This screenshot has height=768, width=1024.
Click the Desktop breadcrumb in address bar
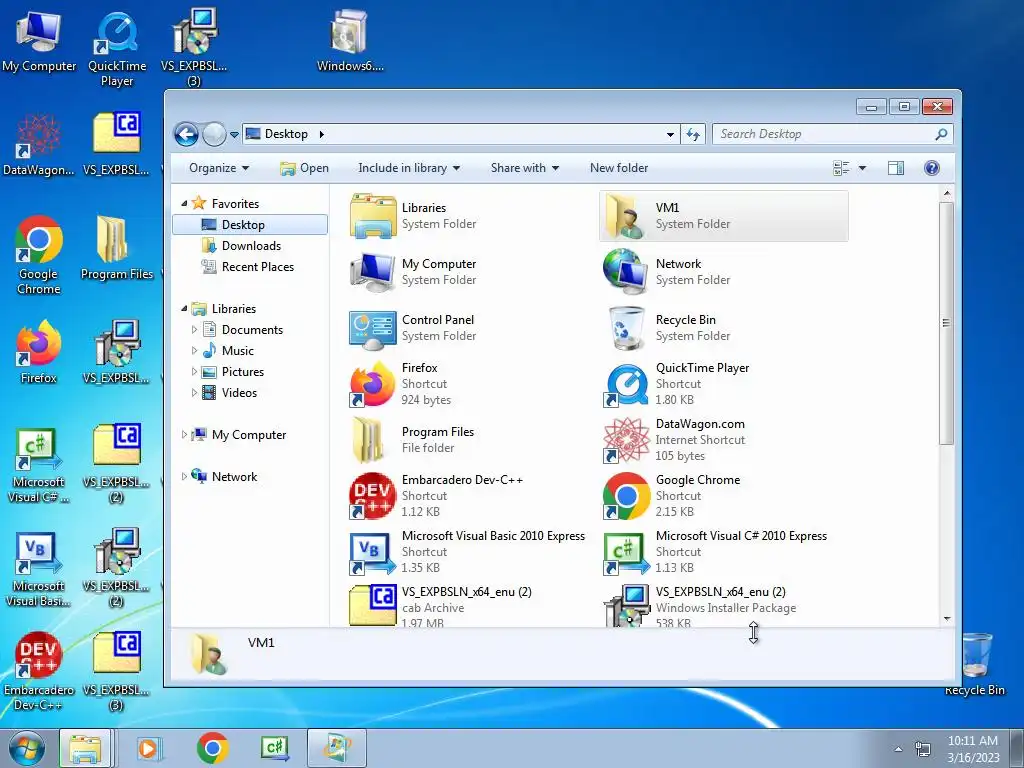coord(286,134)
